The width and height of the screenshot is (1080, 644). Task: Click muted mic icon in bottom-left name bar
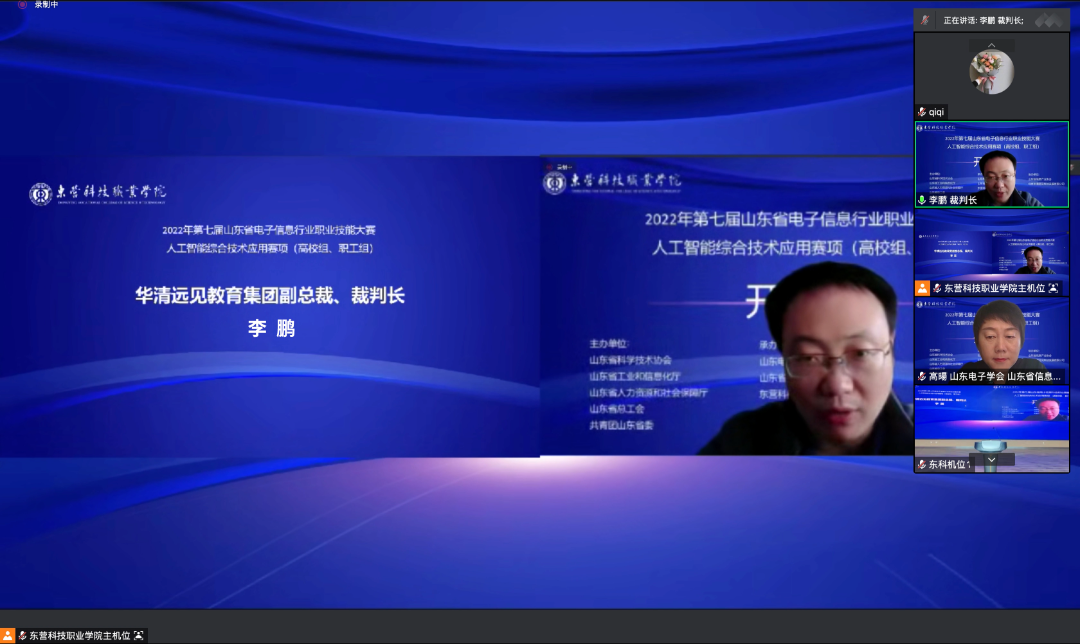[22, 635]
